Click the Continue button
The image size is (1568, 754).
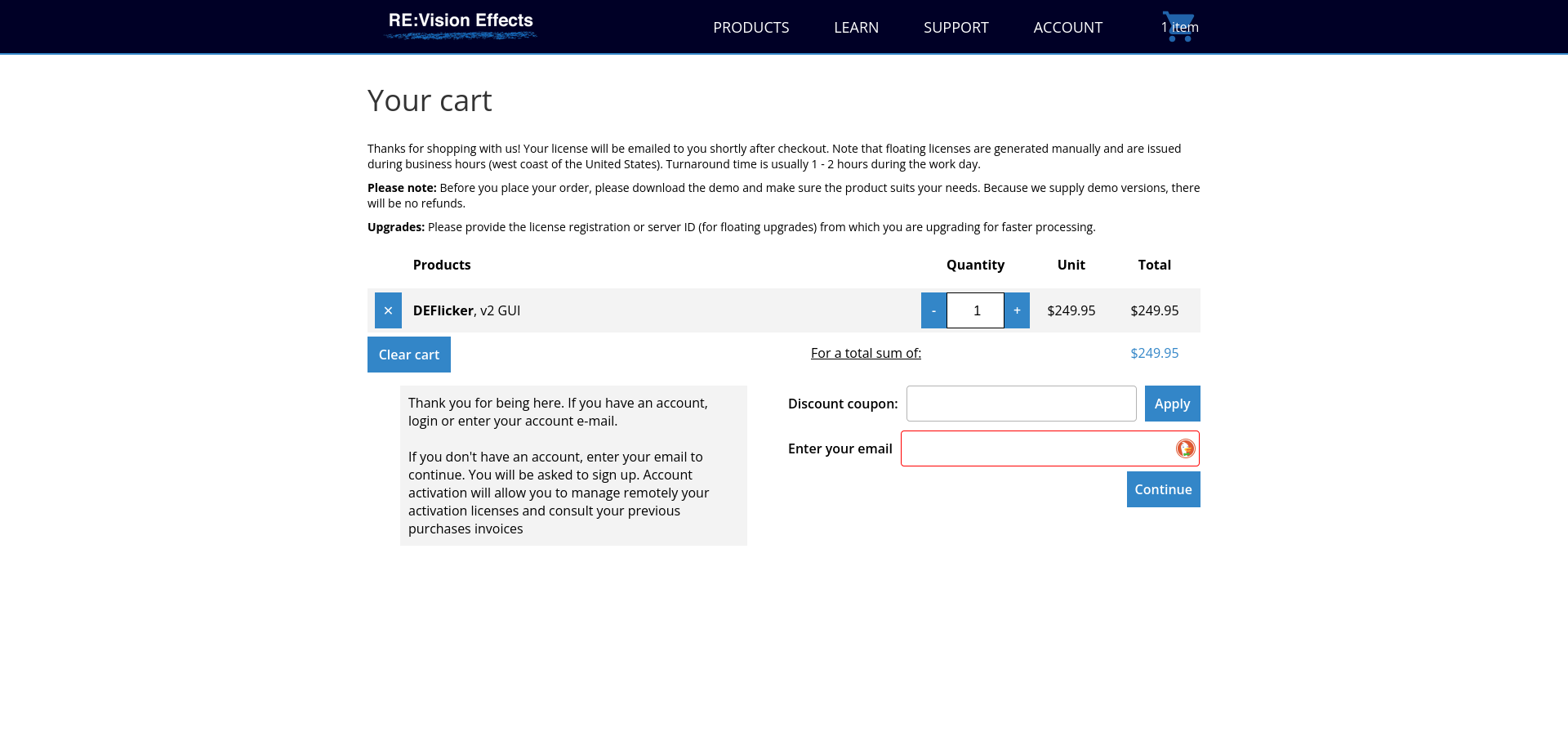1164,489
